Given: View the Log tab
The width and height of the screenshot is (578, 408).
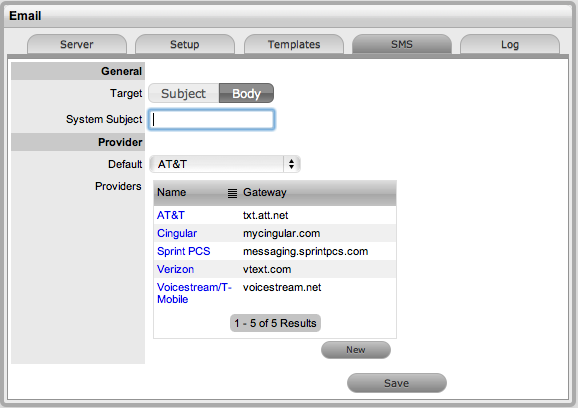Looking at the screenshot, I should click(510, 44).
